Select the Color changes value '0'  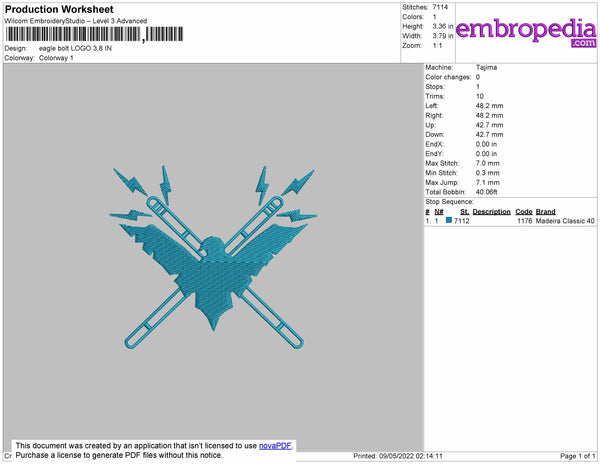478,77
